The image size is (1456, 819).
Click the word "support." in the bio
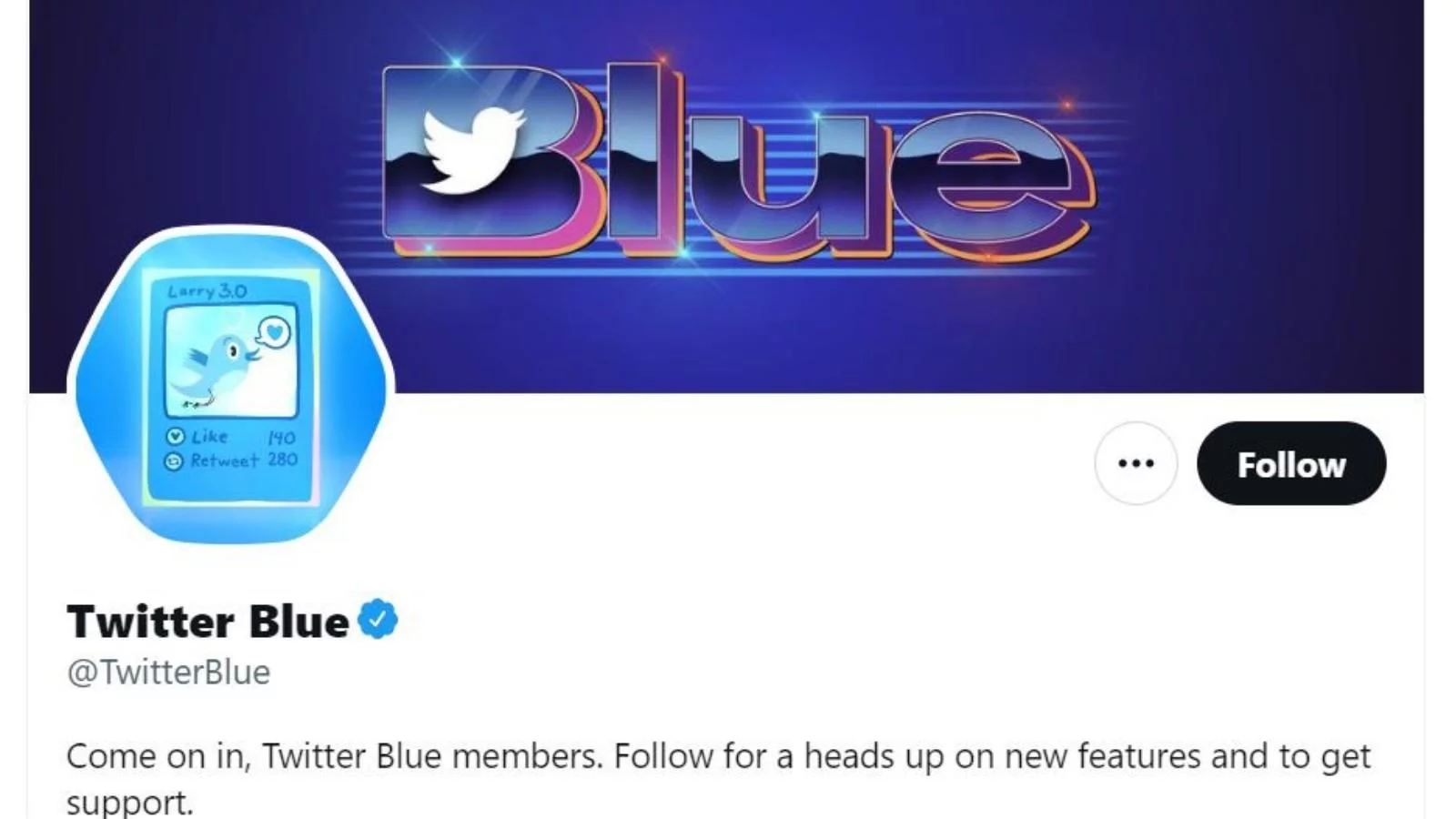tap(130, 804)
